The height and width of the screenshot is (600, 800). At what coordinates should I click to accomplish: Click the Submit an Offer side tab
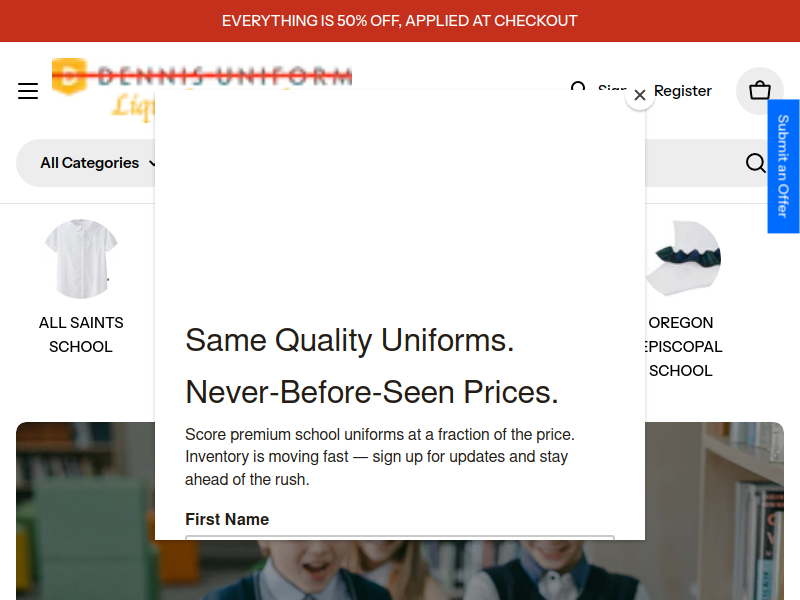click(784, 166)
